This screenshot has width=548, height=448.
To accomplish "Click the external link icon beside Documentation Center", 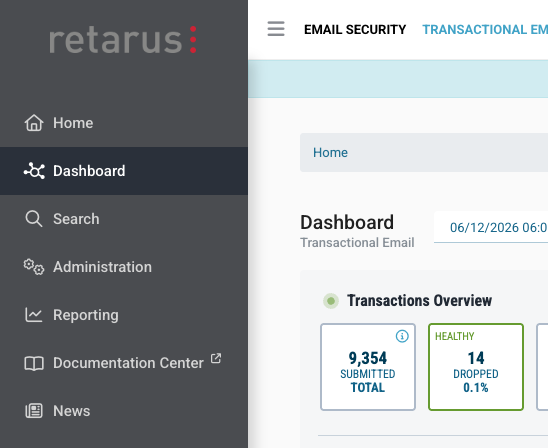I will [216, 358].
